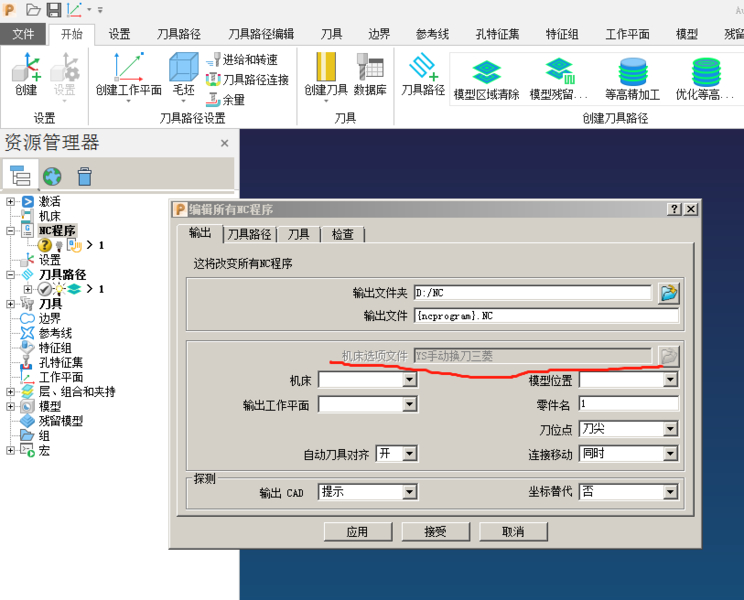This screenshot has height=600, width=744.
Task: Collapse the NC程序 tree node
Action: [10, 231]
